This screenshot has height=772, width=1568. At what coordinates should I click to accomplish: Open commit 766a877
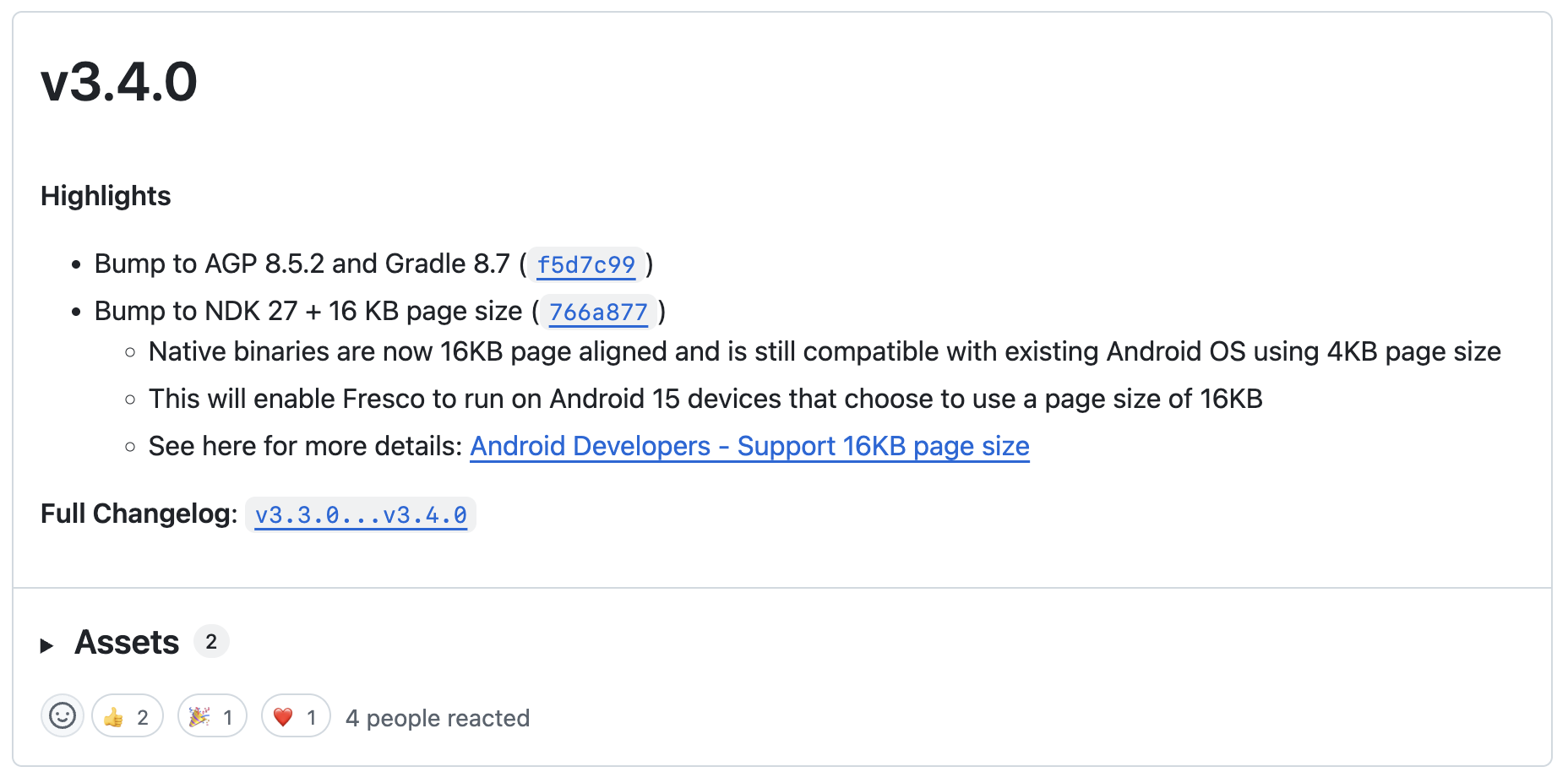tap(598, 313)
